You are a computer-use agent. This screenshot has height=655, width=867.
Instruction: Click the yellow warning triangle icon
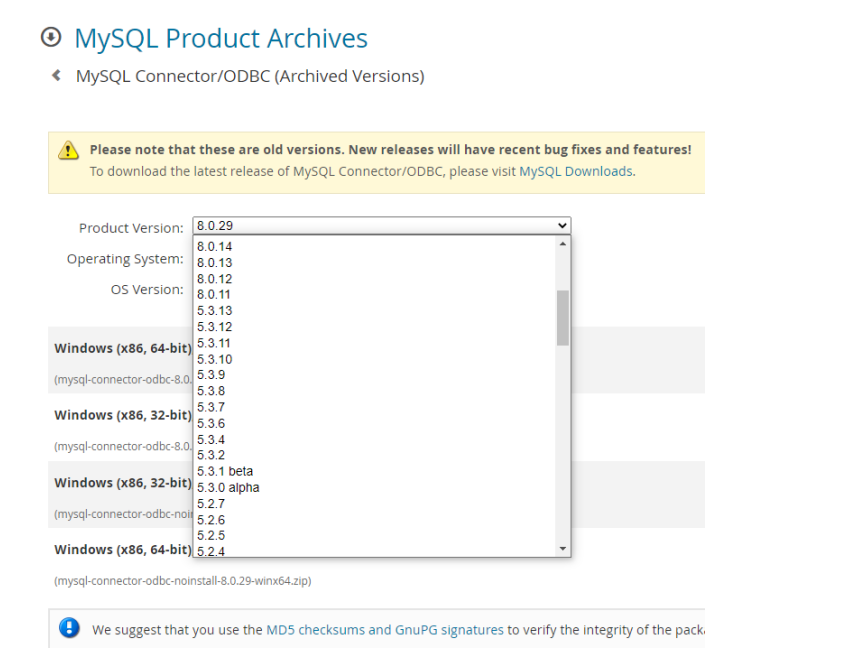(x=68, y=150)
